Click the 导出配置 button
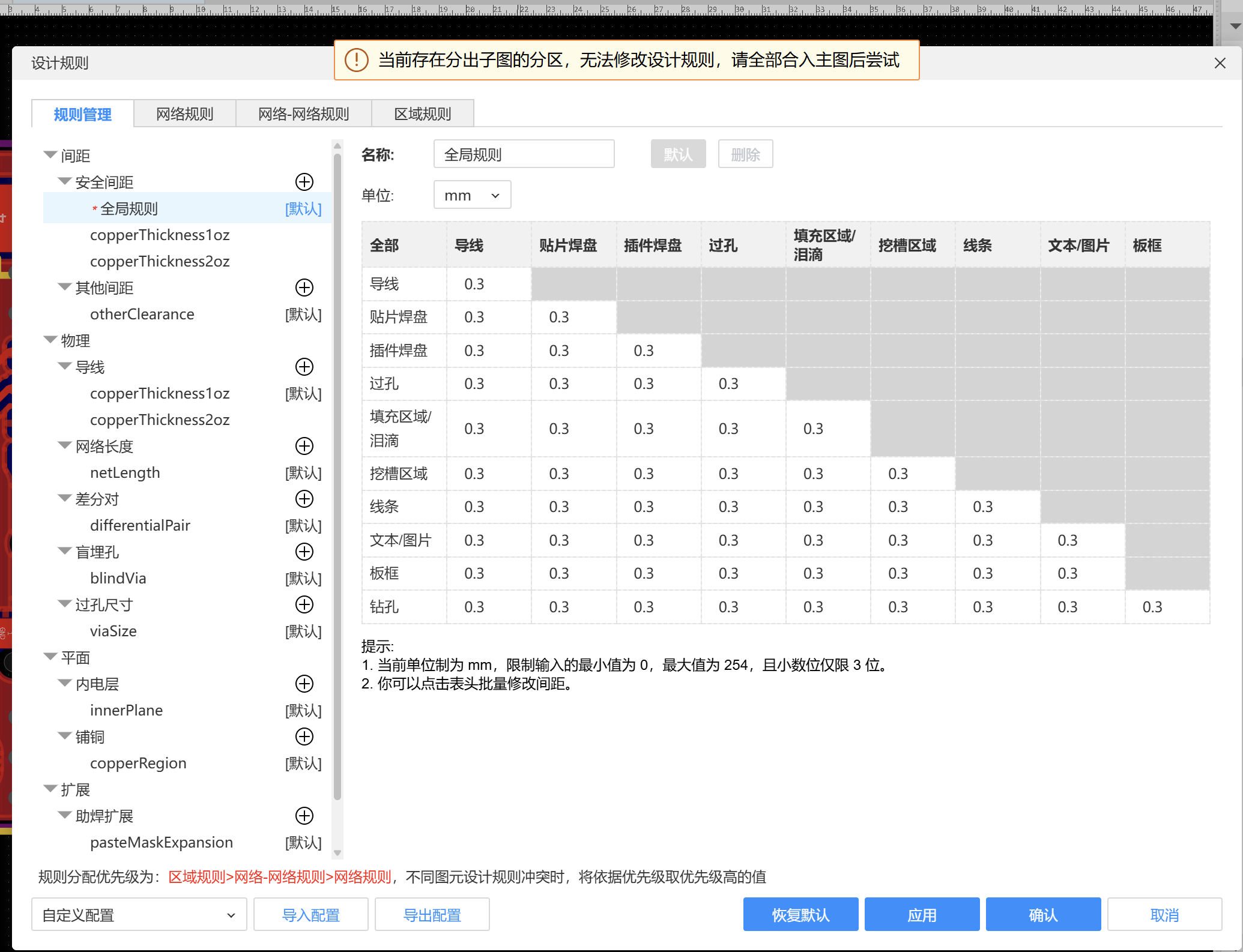 [432, 915]
